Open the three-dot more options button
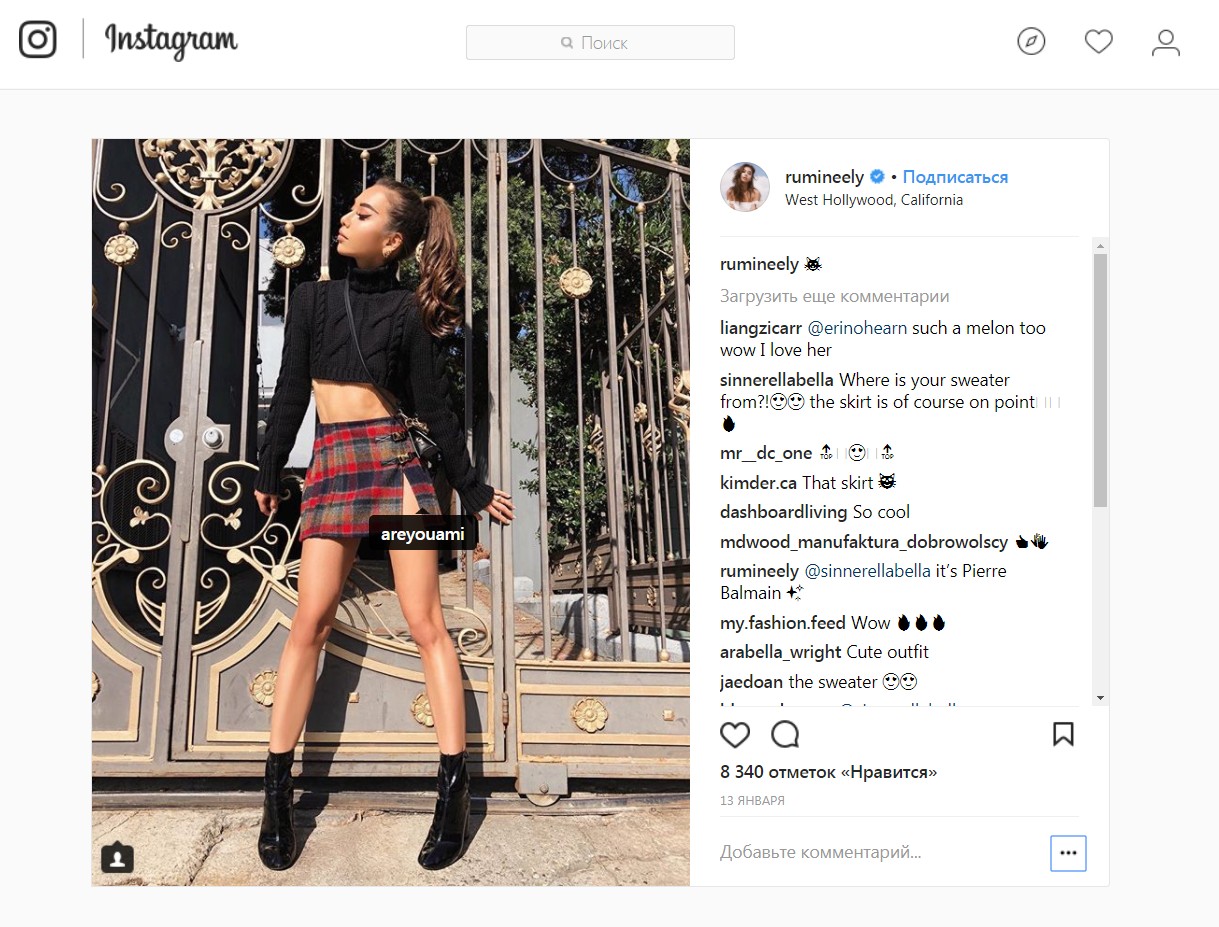The image size is (1219, 927). [x=1068, y=853]
